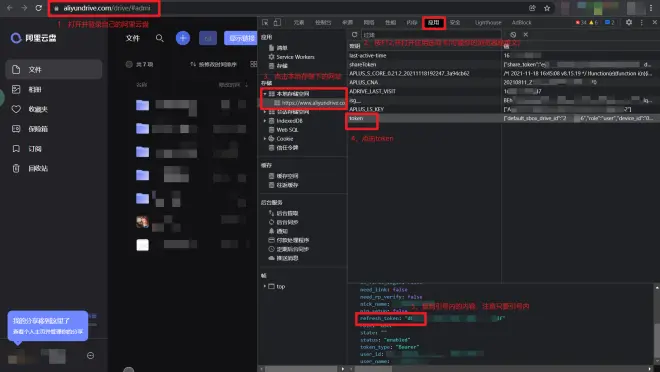Screen dimensions: 660x372
Task: Click the blue share tooltip bubble
Action: [x=48, y=326]
